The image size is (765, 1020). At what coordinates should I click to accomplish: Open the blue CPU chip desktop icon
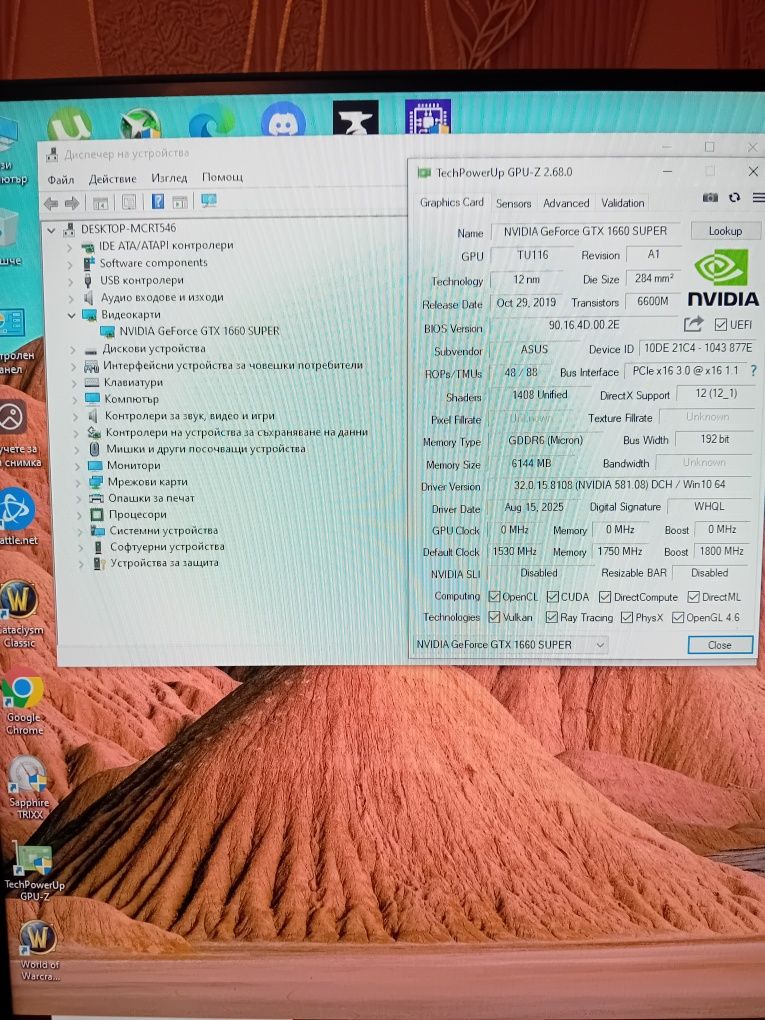[427, 116]
